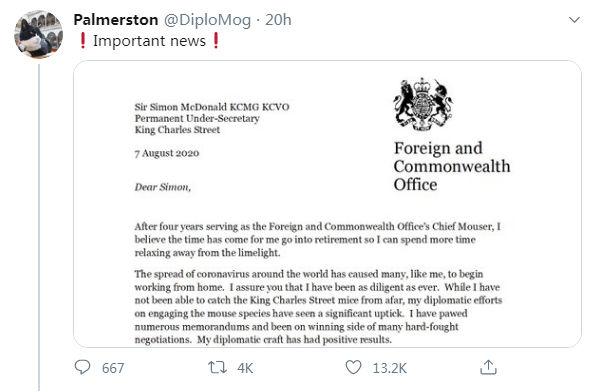Click the share upload icon
This screenshot has height=392, width=594.
(488, 367)
